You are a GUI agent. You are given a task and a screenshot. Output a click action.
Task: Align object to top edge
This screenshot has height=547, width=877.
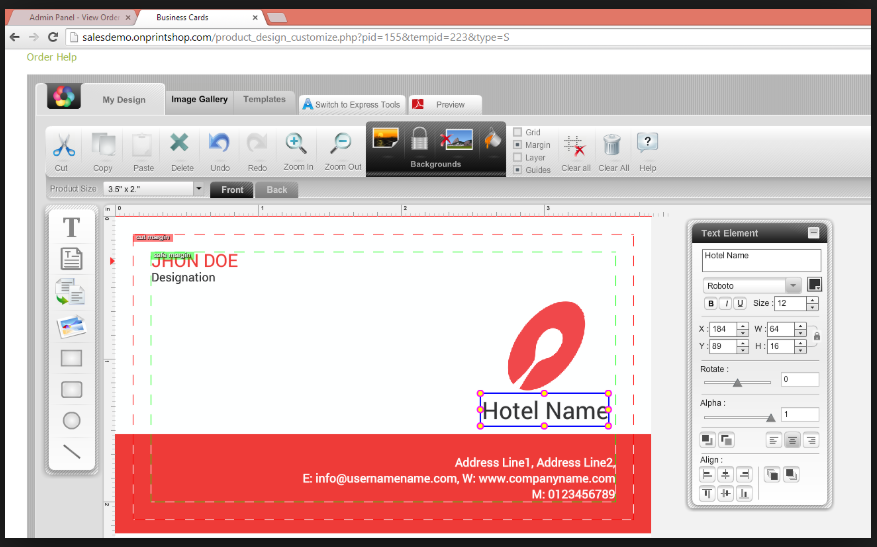[707, 493]
